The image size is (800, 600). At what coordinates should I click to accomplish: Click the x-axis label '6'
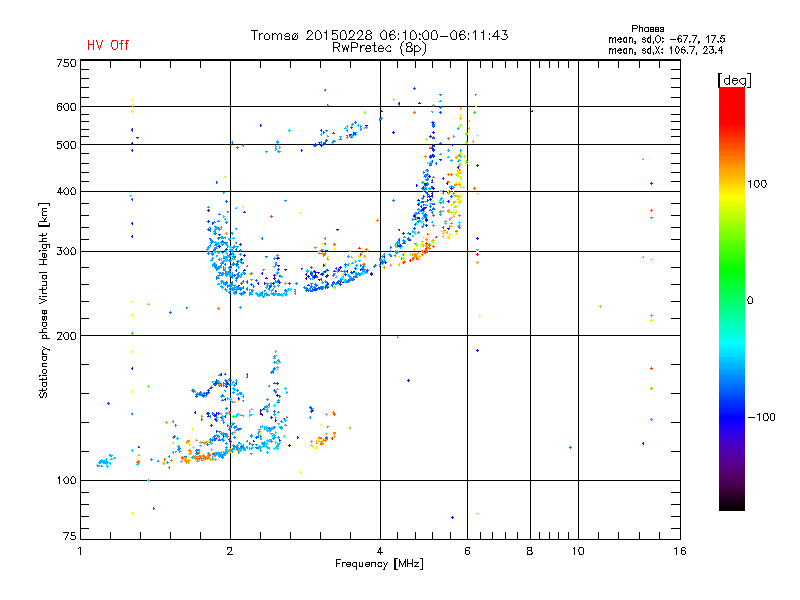pyautogui.click(x=467, y=551)
